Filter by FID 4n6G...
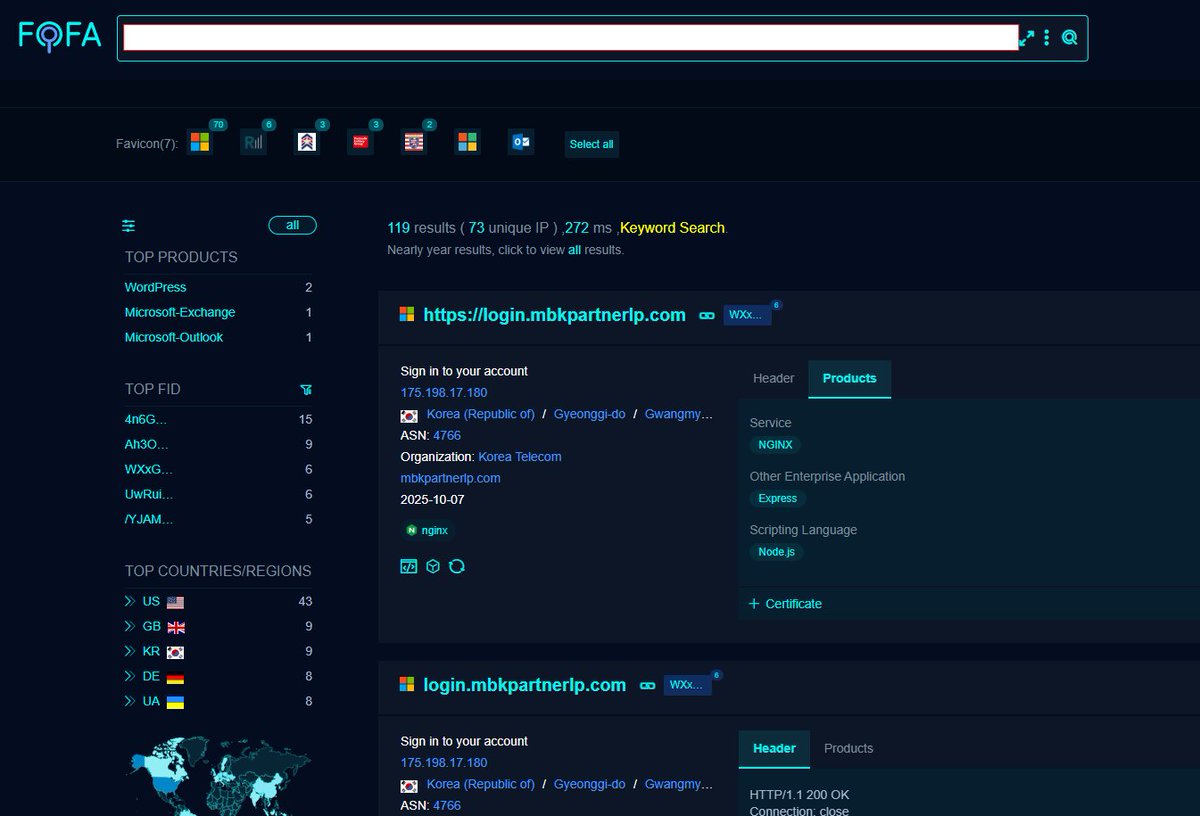This screenshot has height=816, width=1200. (146, 419)
